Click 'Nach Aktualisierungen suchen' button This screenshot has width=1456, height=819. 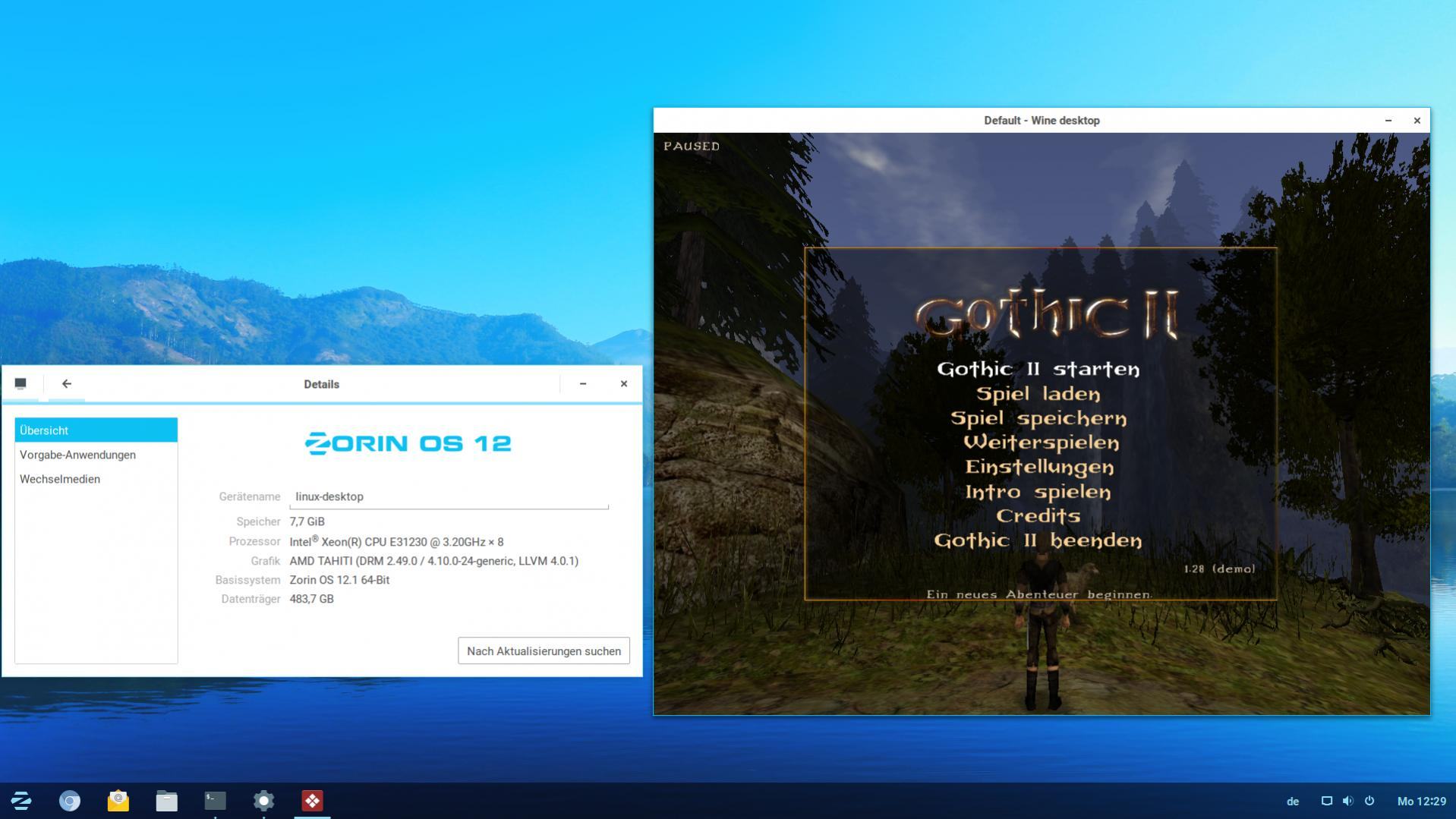(544, 651)
